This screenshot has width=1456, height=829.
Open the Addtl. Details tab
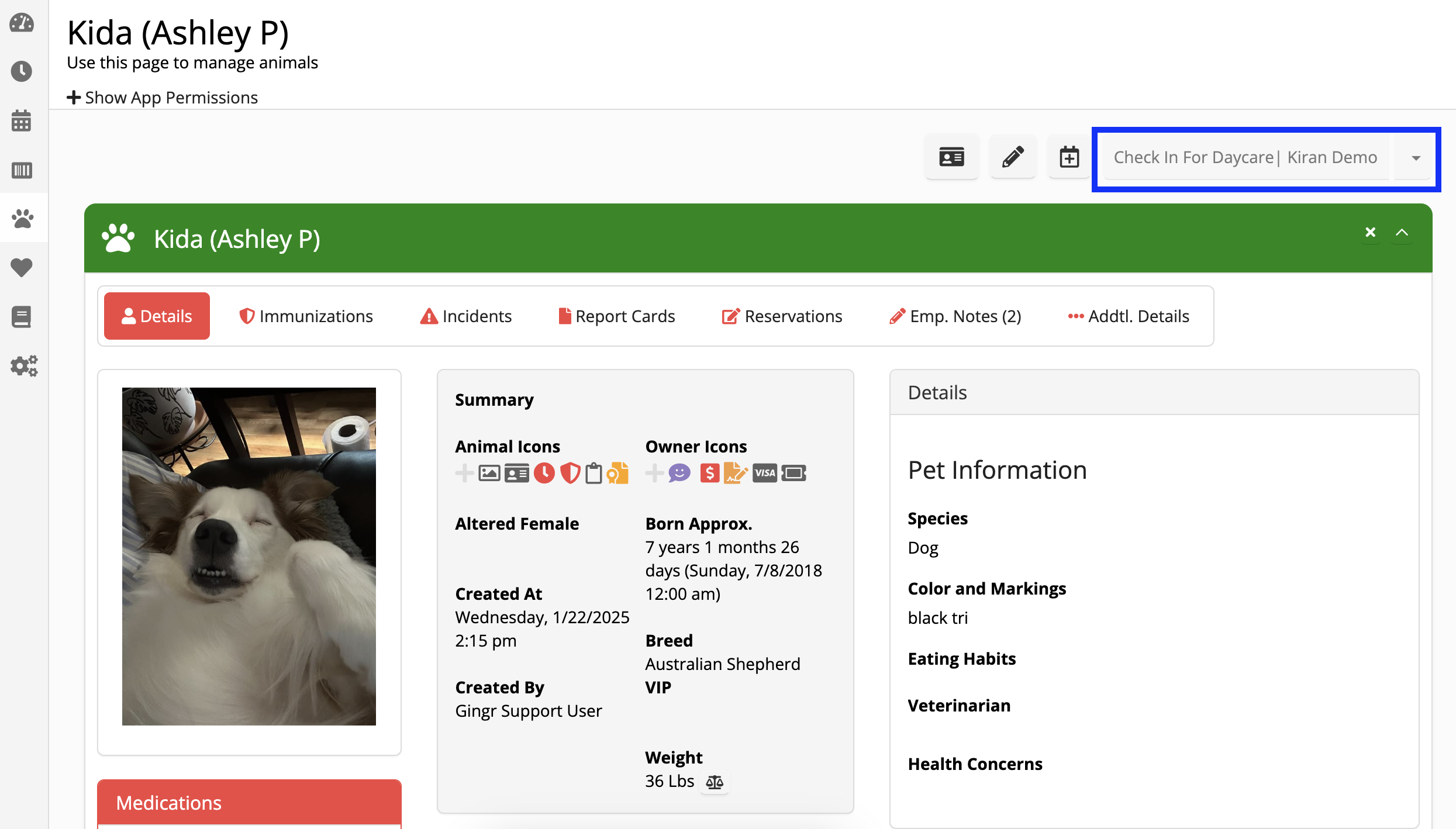tap(1129, 316)
